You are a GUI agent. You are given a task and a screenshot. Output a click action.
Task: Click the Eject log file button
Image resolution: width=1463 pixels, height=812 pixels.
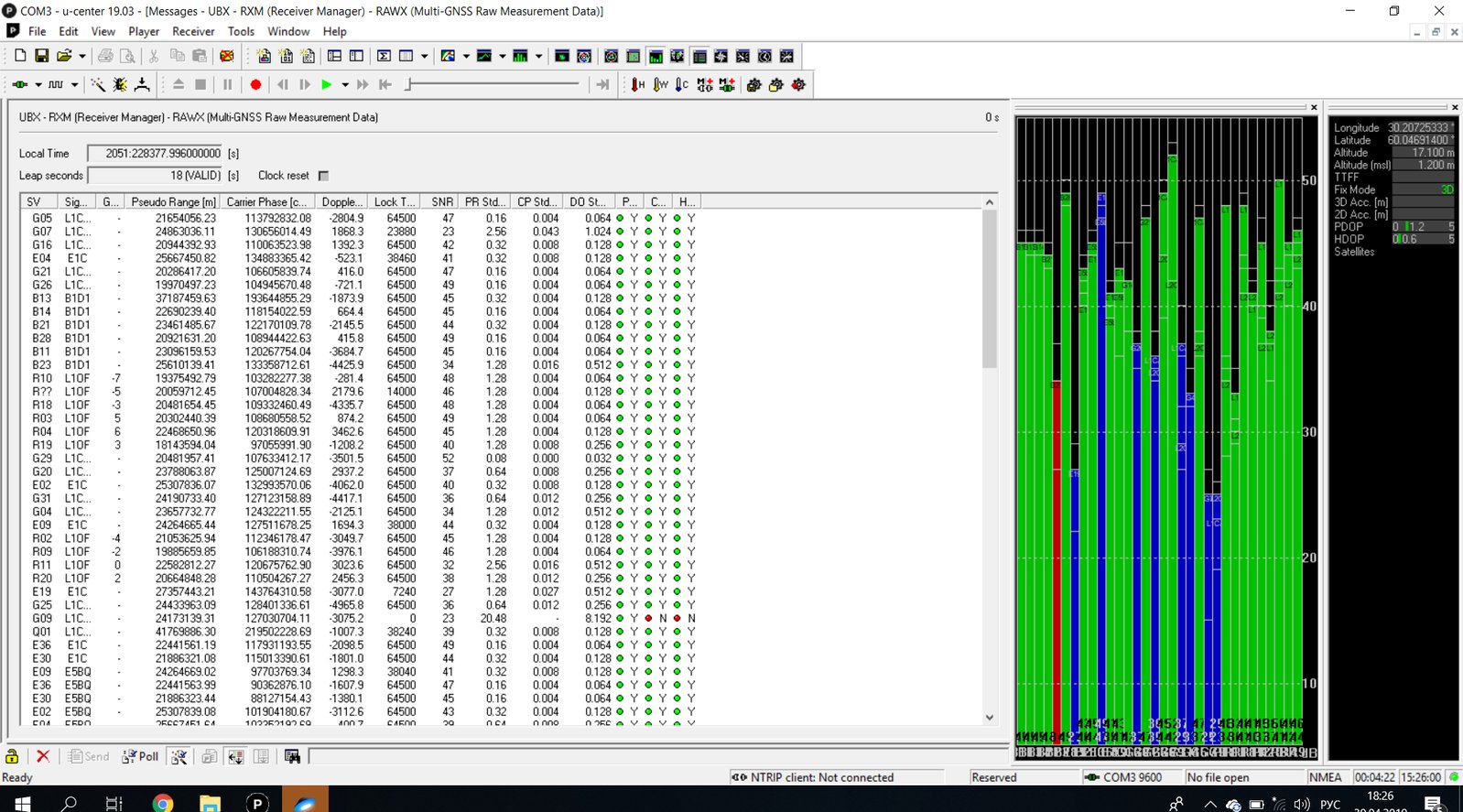point(179,84)
